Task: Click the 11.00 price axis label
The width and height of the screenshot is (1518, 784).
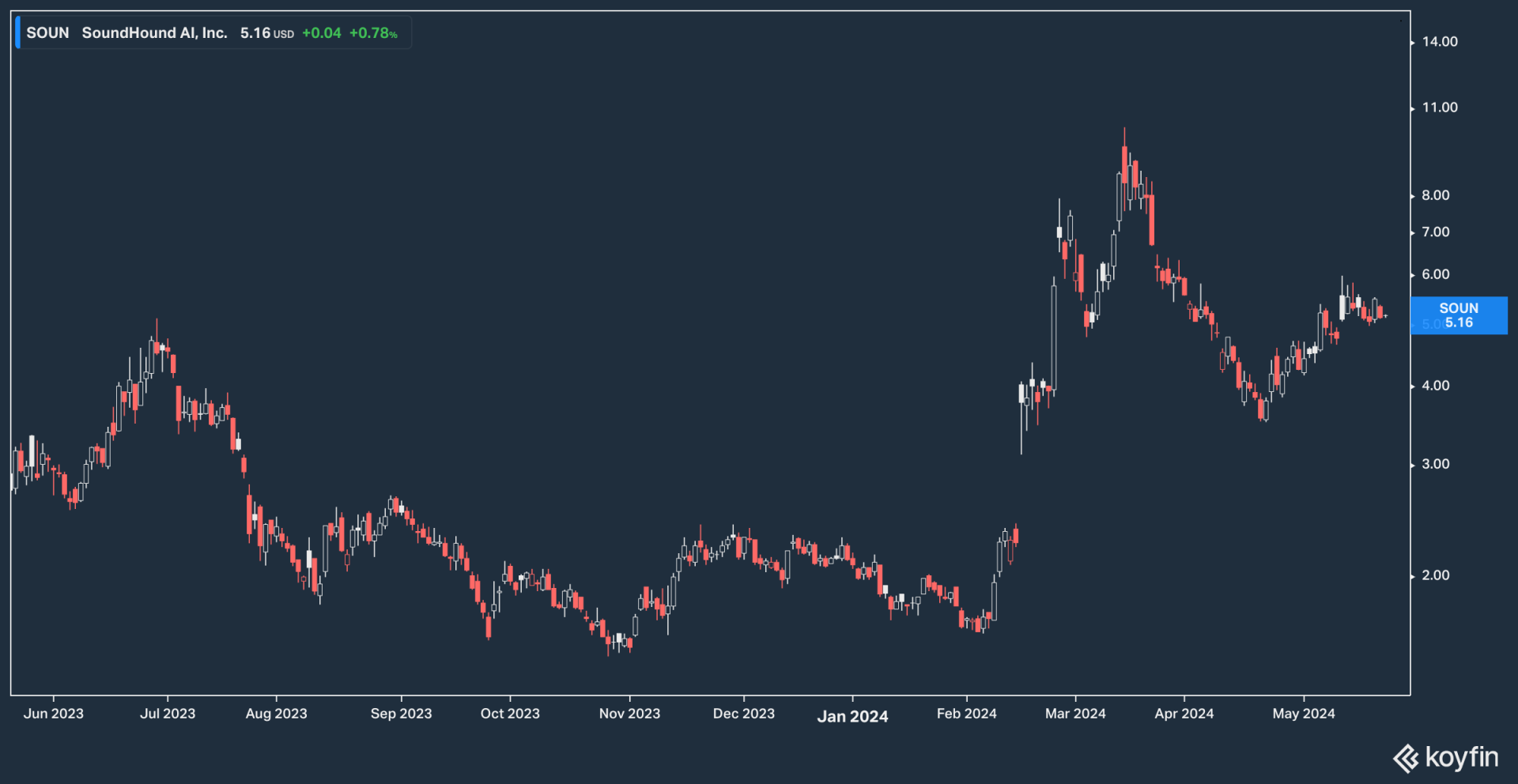Action: 1439,107
